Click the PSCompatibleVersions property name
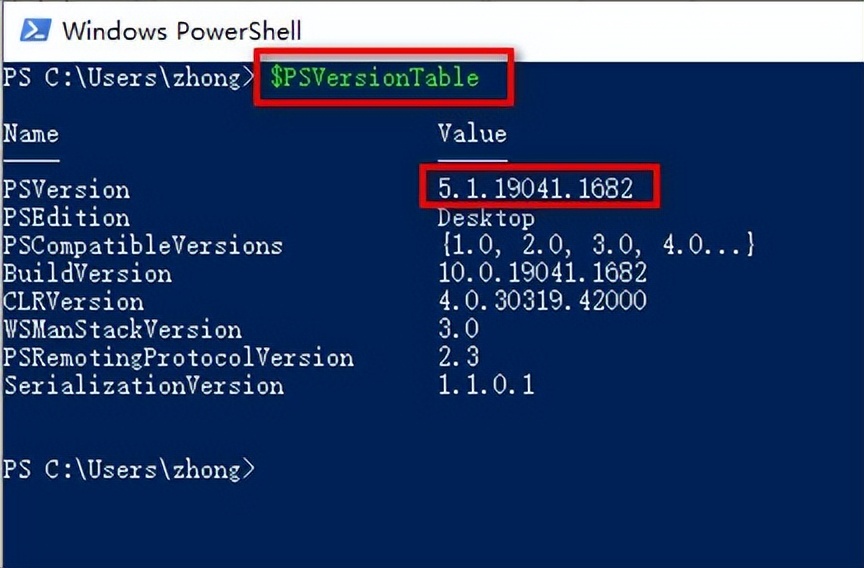 click(143, 245)
